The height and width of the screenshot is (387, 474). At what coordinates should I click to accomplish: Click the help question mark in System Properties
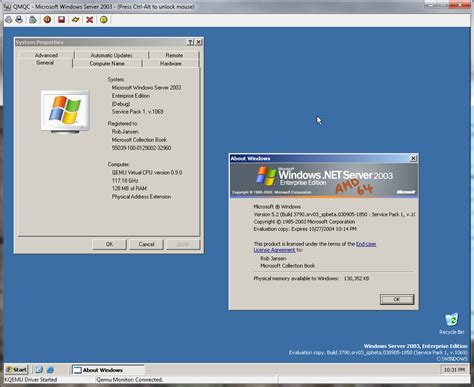pos(190,42)
